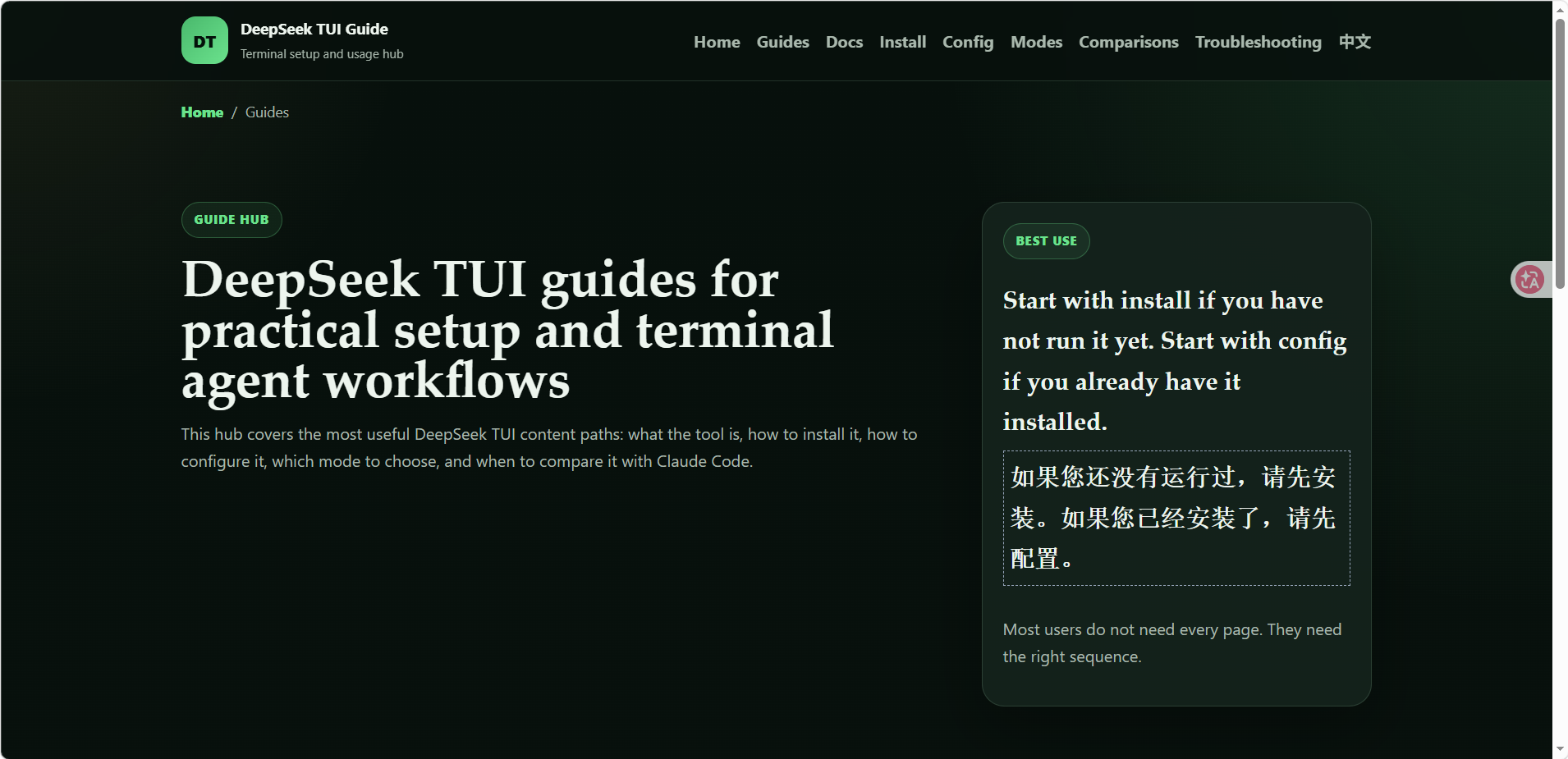Viewport: 1568px width, 759px height.
Task: Open the translate extension floating icon
Action: click(x=1529, y=280)
